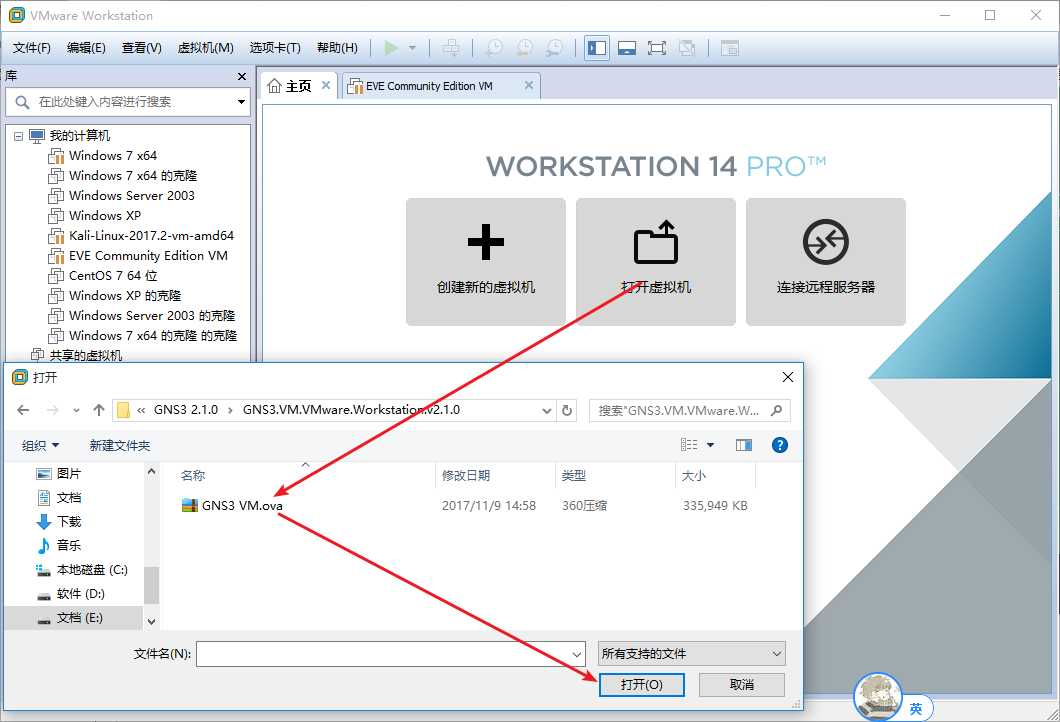Image resolution: width=1060 pixels, height=722 pixels.
Task: Click the revert snapshot toolbar icon
Action: [525, 48]
